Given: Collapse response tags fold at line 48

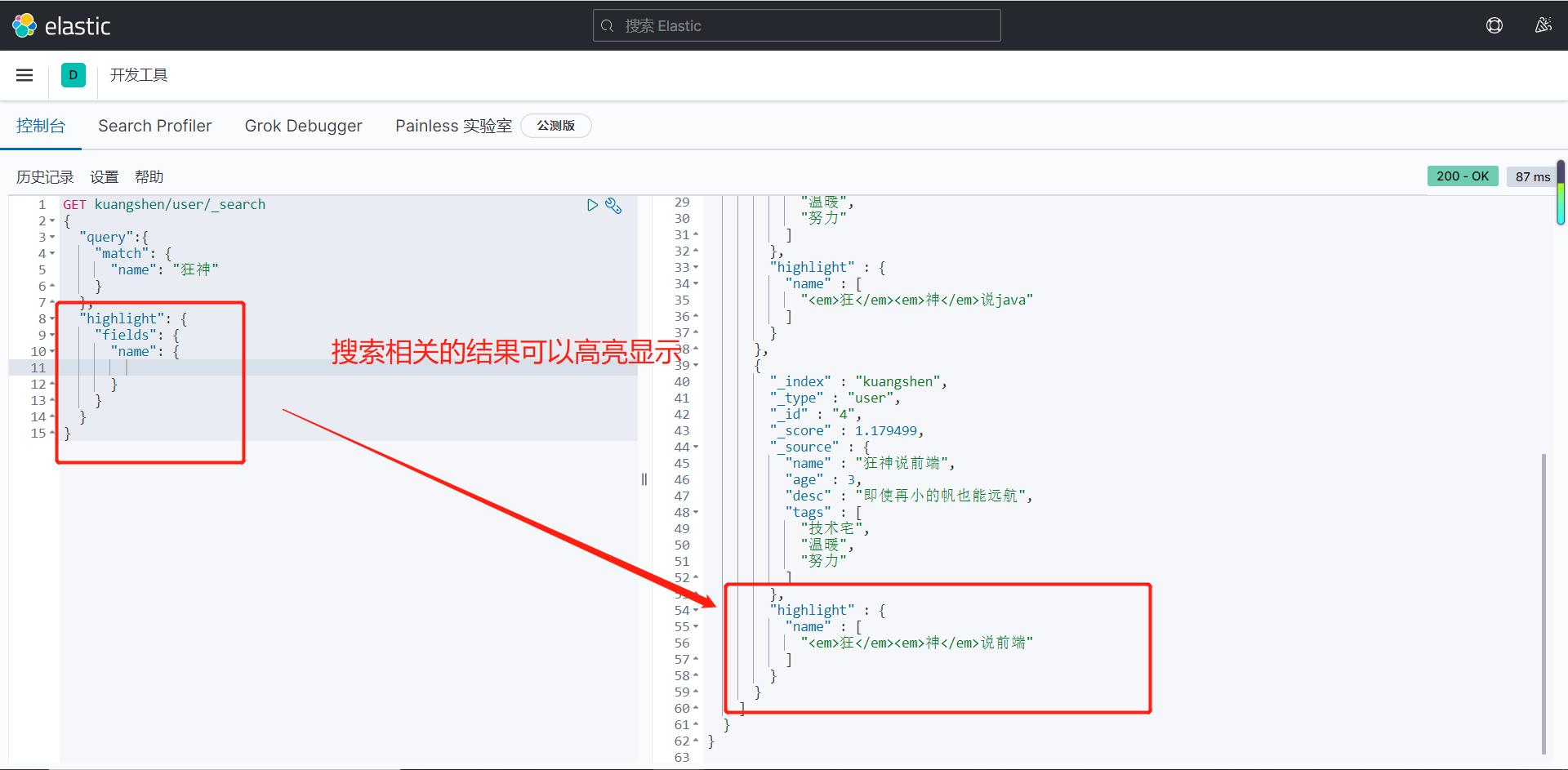Looking at the screenshot, I should [696, 513].
